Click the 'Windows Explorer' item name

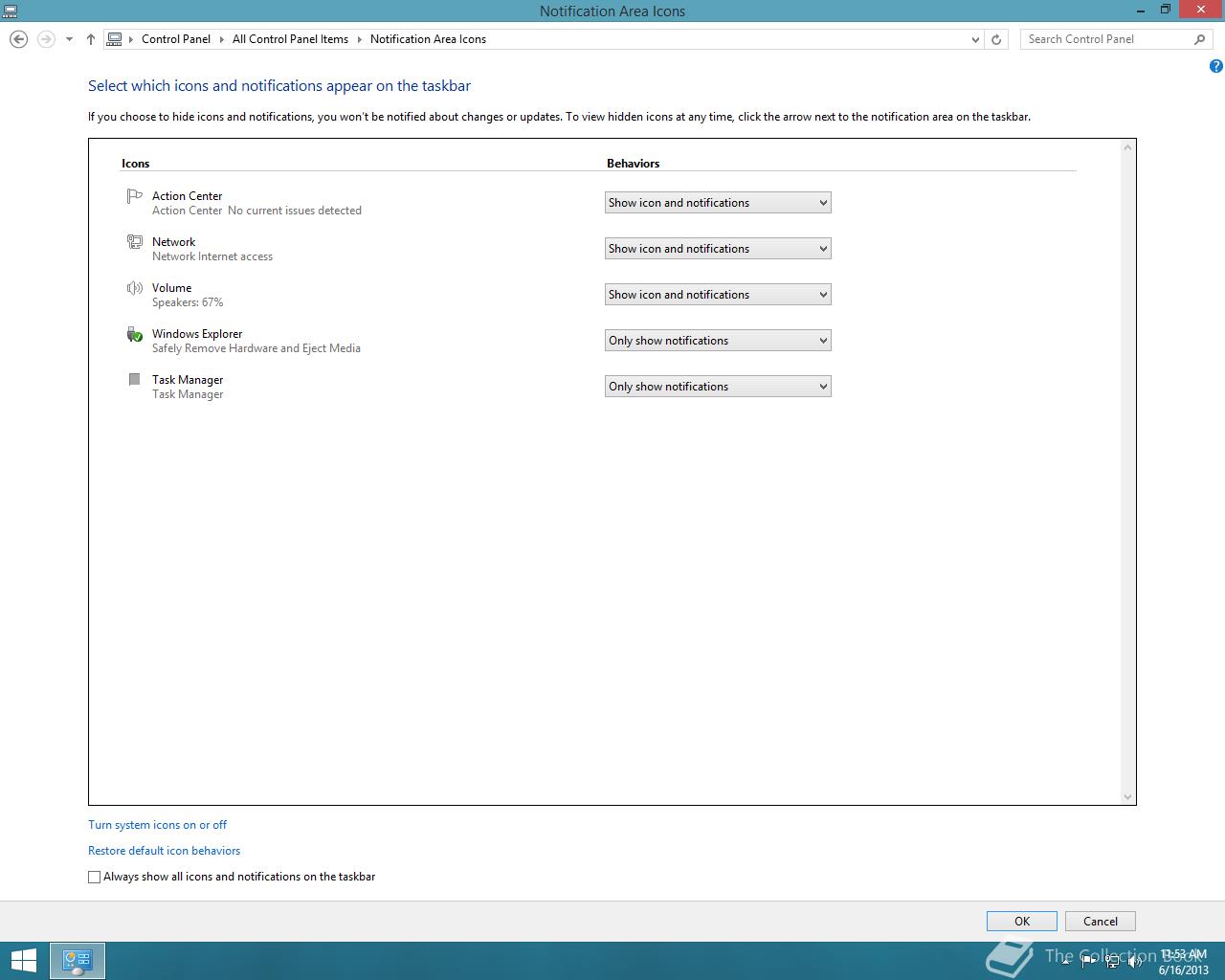click(x=197, y=334)
